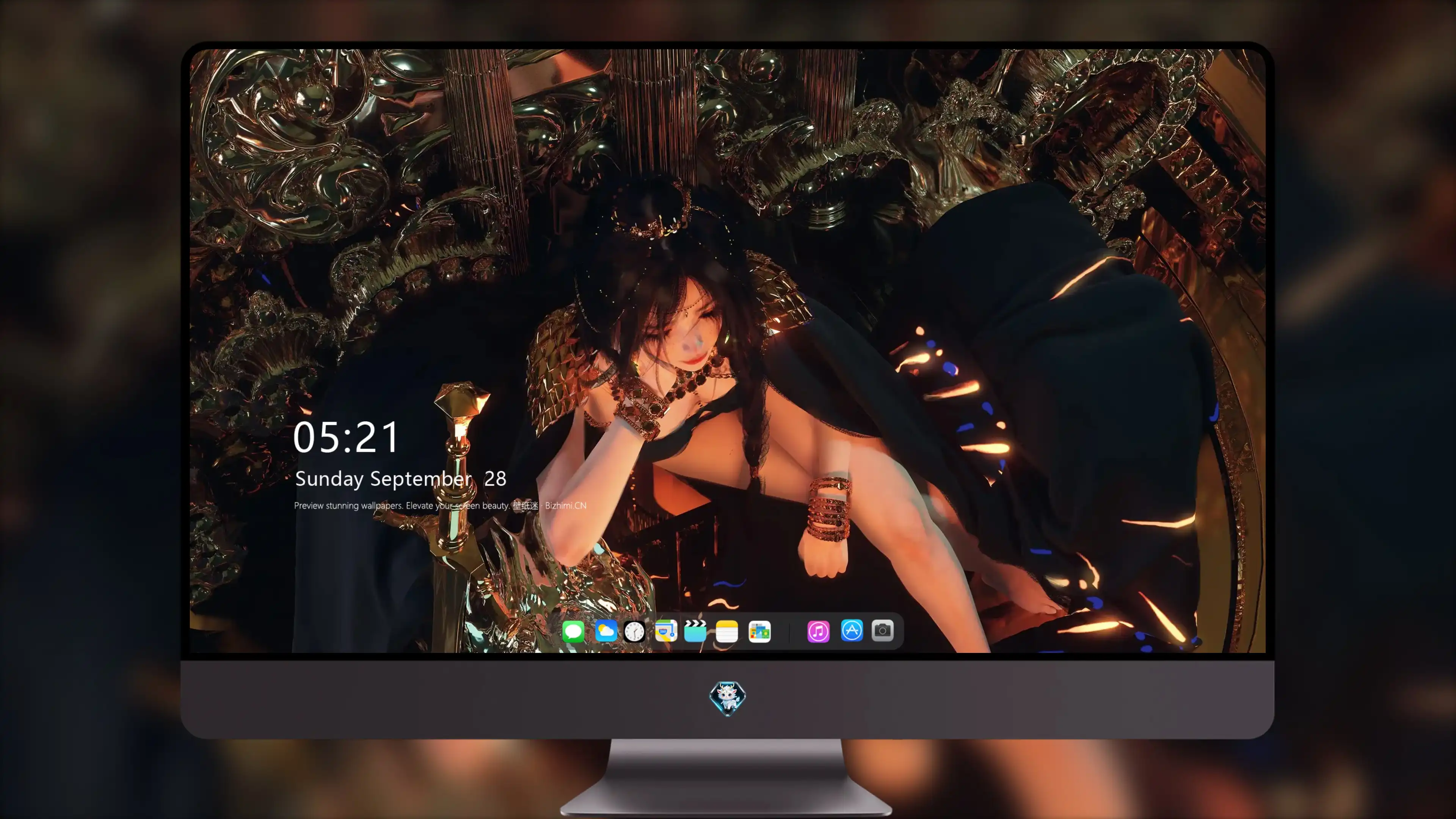Launch the clapperboard Videos app
The width and height of the screenshot is (1456, 819).
695,631
